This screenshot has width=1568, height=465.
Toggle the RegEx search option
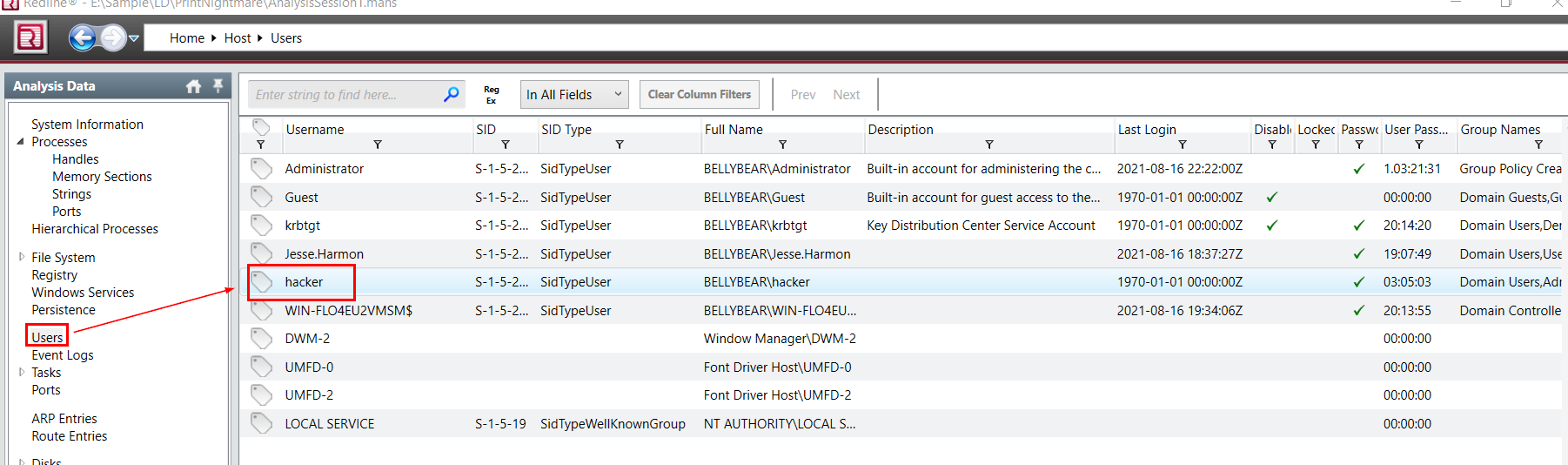pos(492,94)
